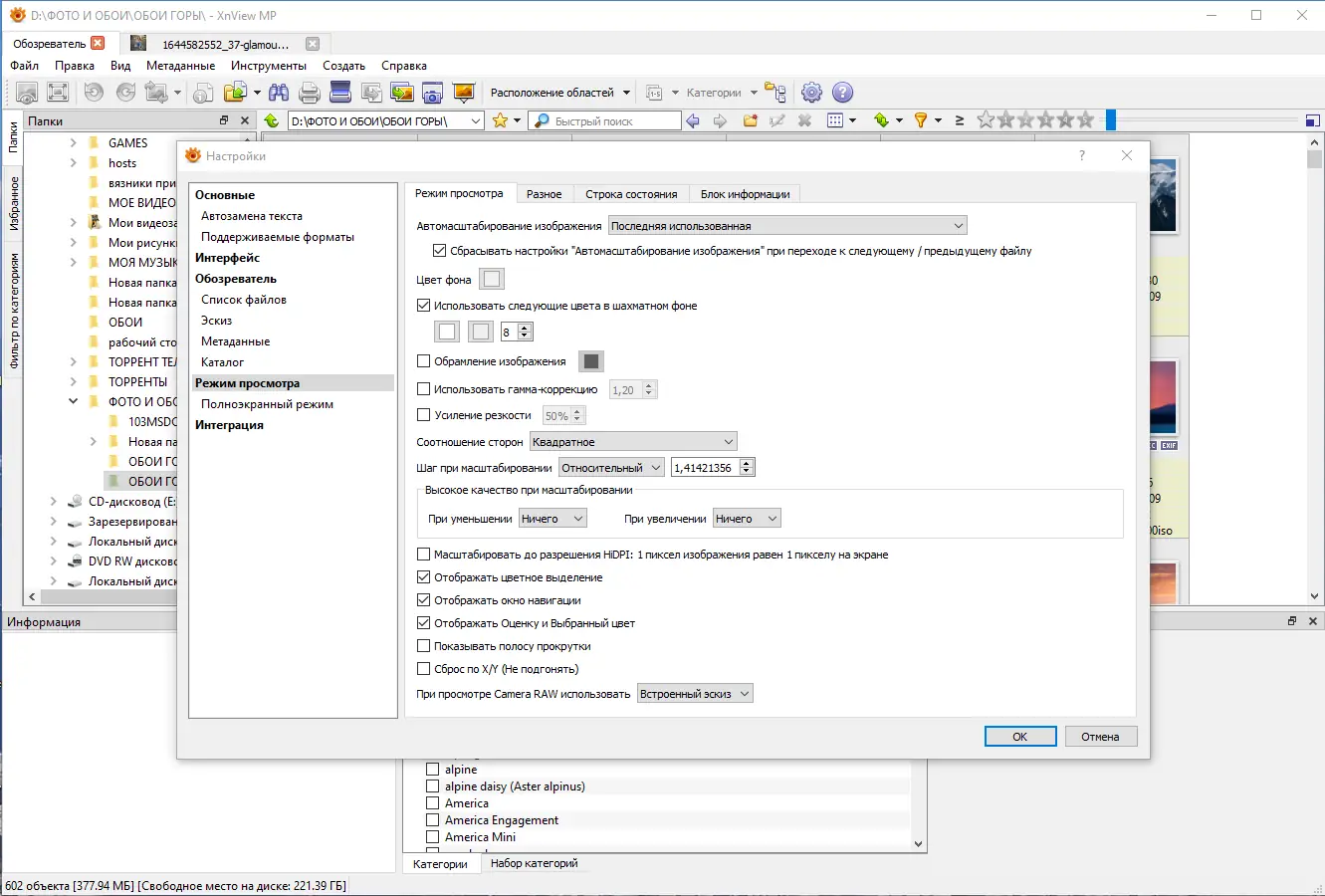The height and width of the screenshot is (896, 1325).
Task: Open 'Соотношение сторон' dropdown showing Квадратное
Action: pyautogui.click(x=633, y=442)
